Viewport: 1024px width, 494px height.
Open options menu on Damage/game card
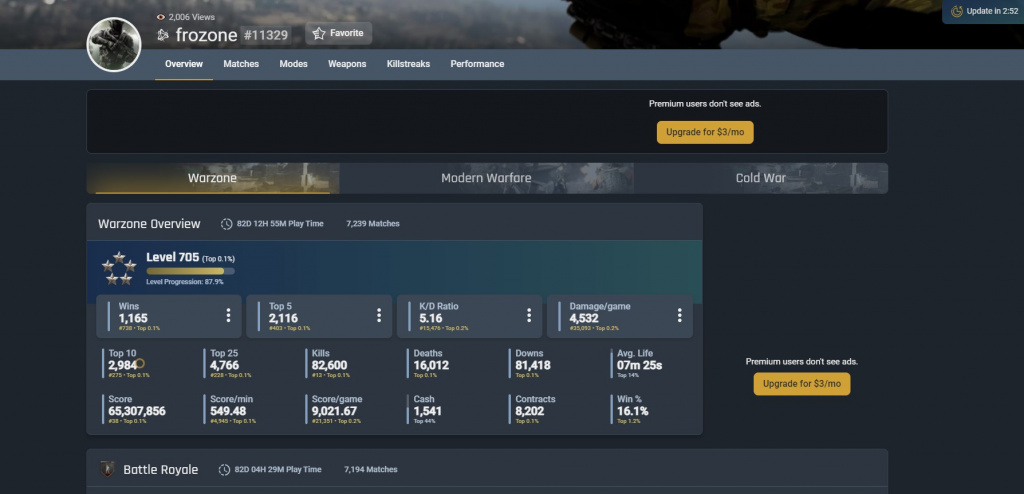point(679,316)
